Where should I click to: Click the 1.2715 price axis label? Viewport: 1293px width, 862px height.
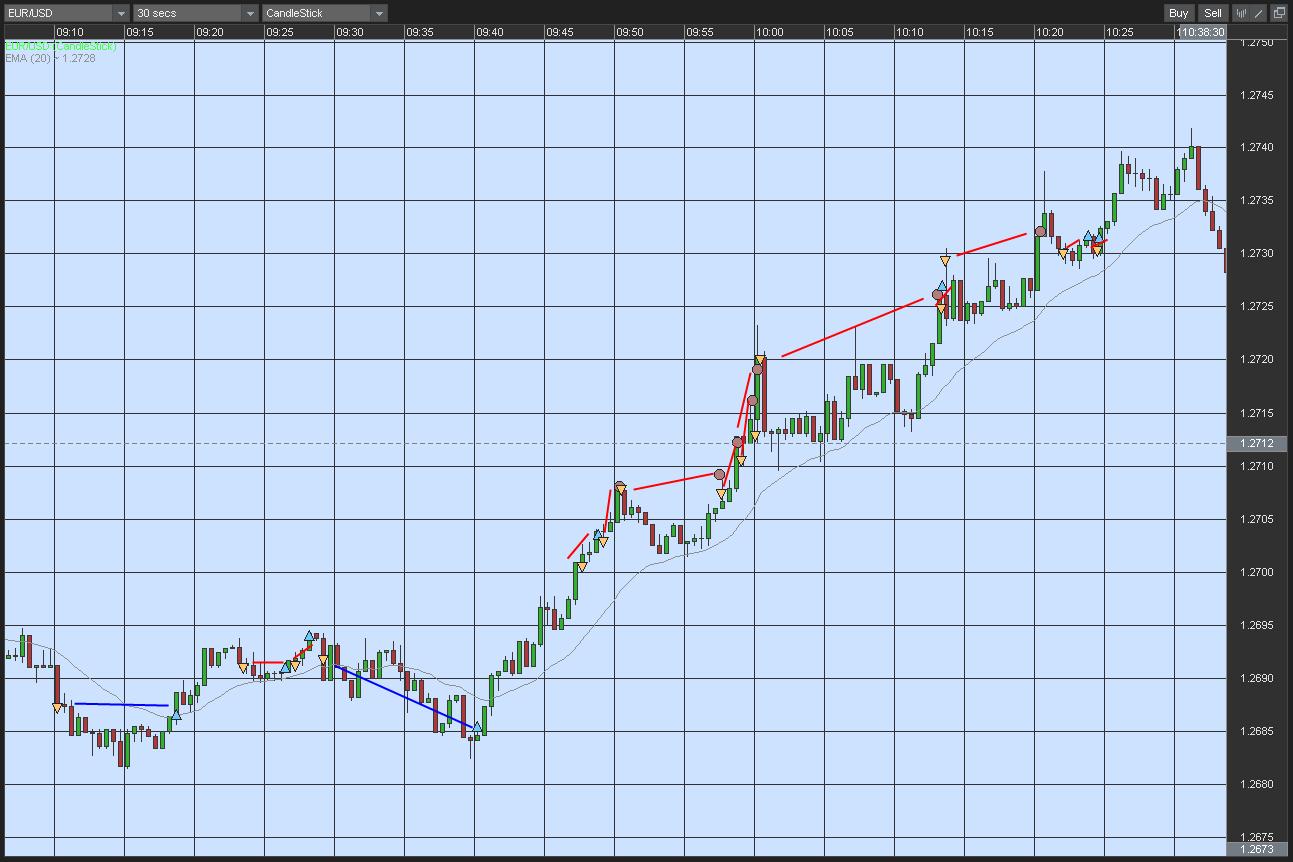(x=1256, y=414)
